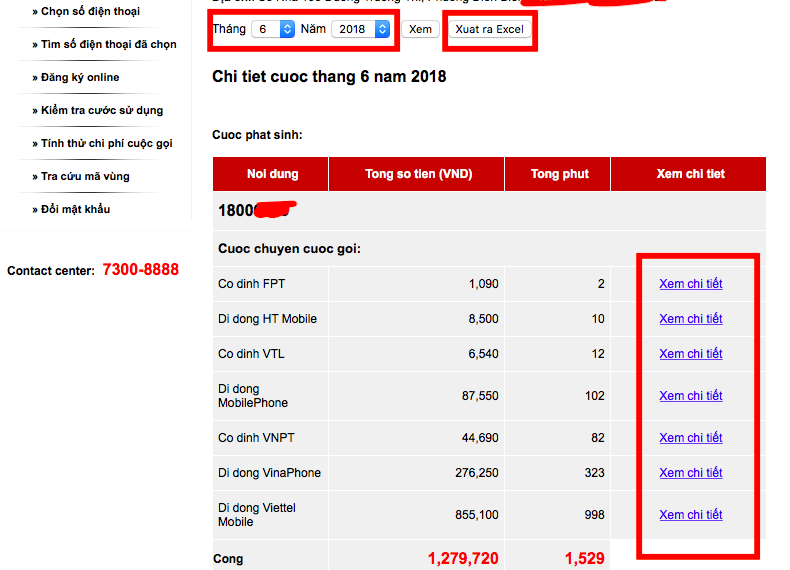The height and width of the screenshot is (570, 790).
Task: View details for Di dong Viettel Mobile
Action: (691, 515)
